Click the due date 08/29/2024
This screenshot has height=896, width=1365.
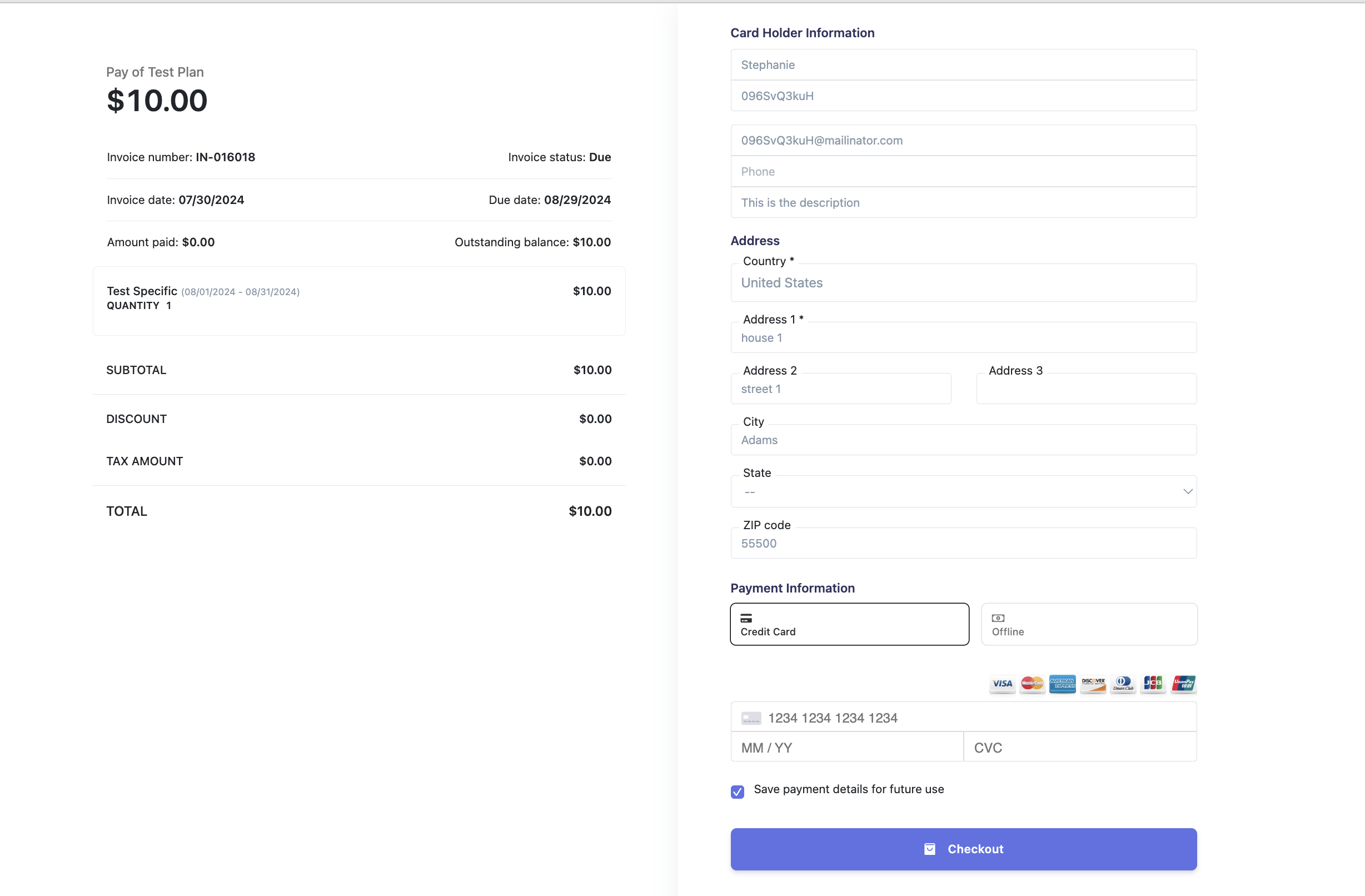point(577,200)
